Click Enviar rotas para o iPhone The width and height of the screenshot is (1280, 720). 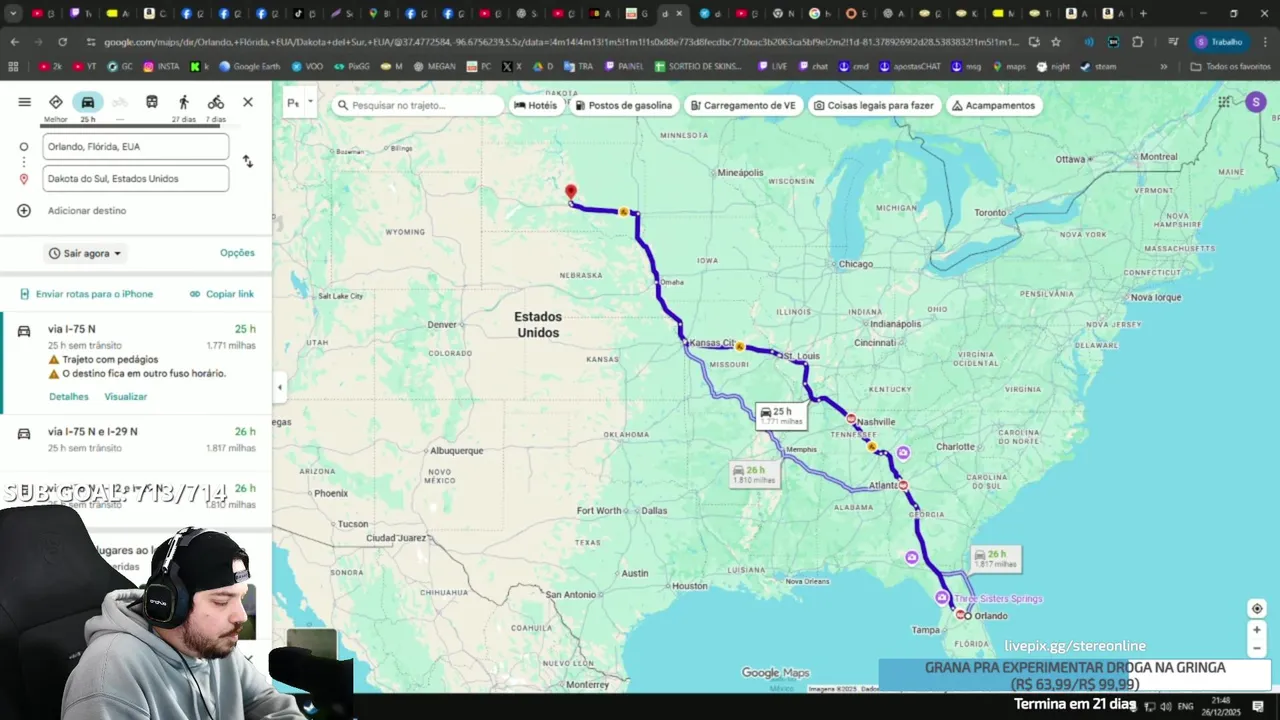click(87, 294)
